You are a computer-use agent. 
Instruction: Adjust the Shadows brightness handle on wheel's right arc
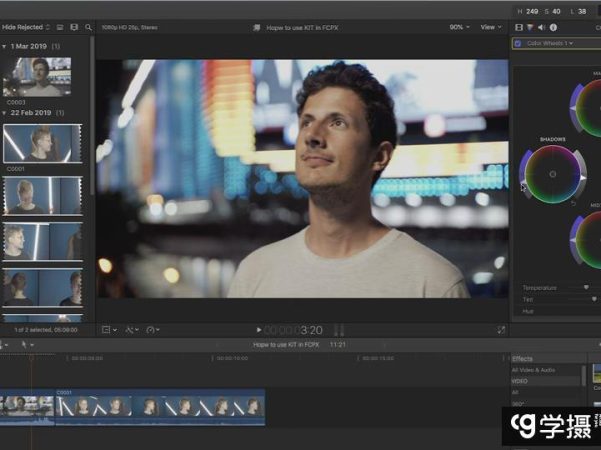coord(583,178)
